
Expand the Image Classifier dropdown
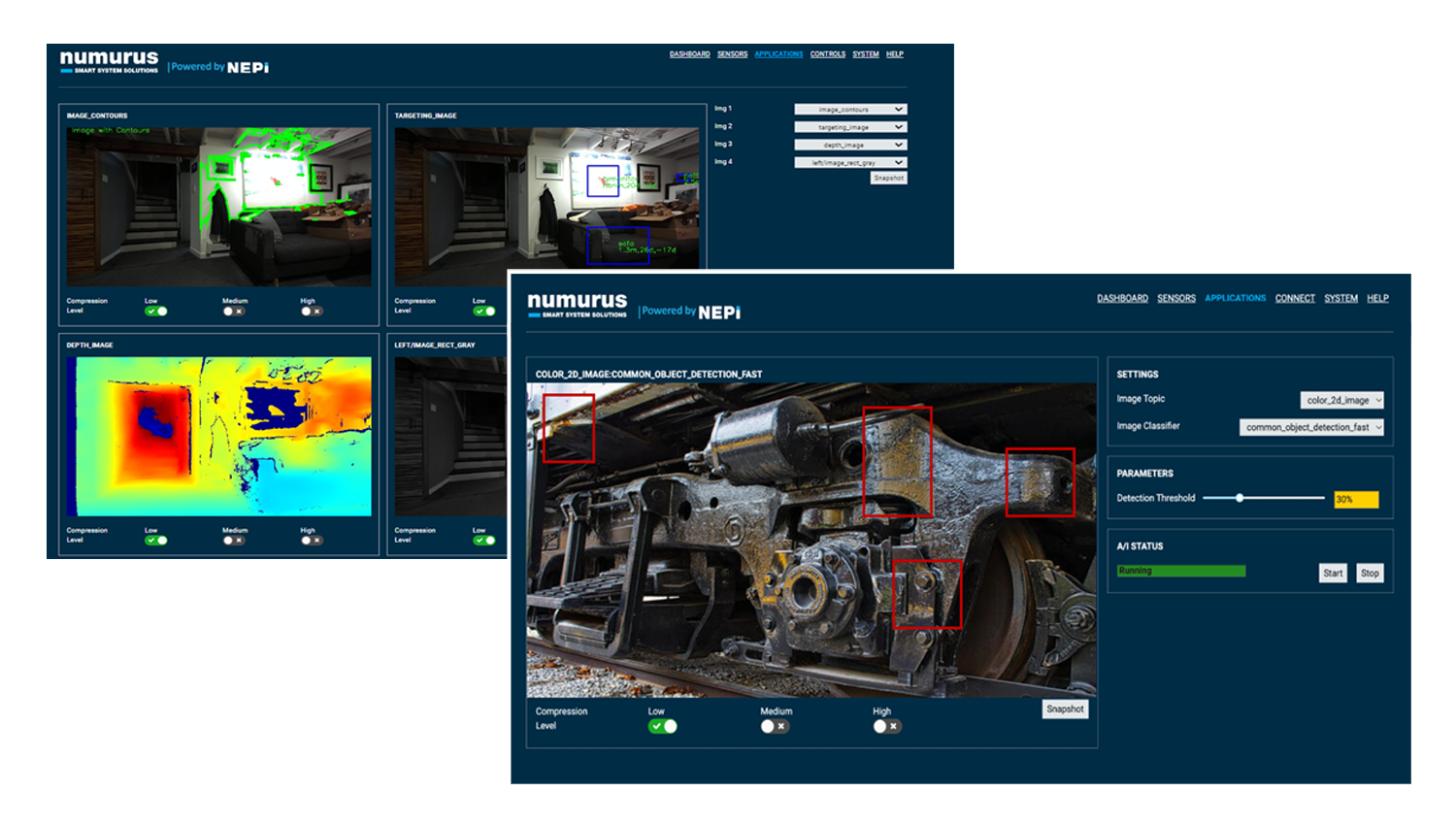pyautogui.click(x=1310, y=427)
